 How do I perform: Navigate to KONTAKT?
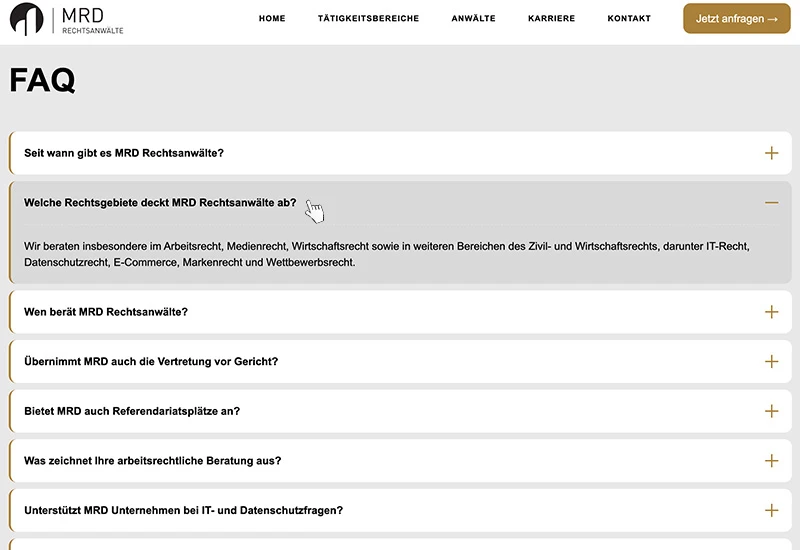point(629,18)
